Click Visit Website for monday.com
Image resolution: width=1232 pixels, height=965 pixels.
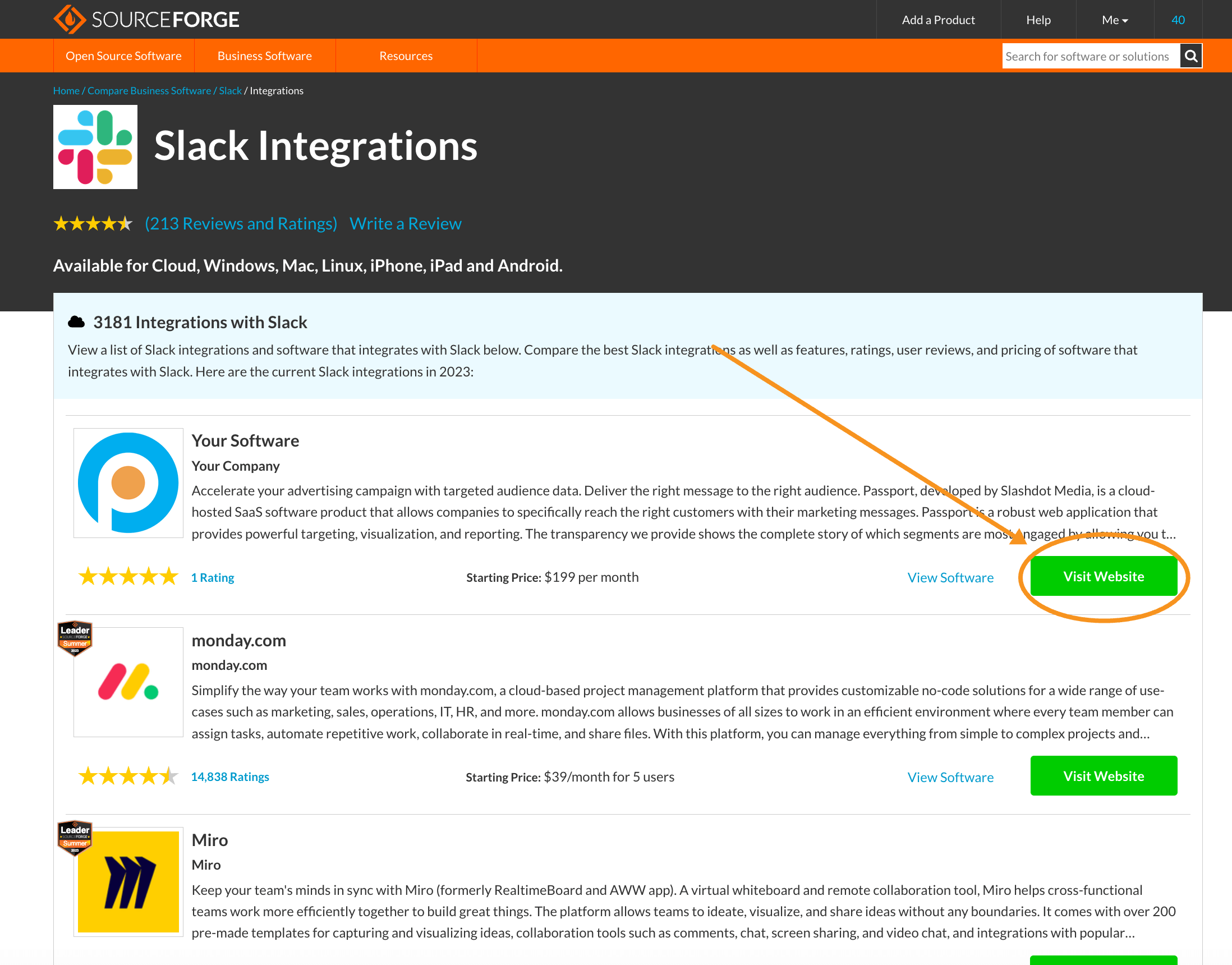(1104, 776)
